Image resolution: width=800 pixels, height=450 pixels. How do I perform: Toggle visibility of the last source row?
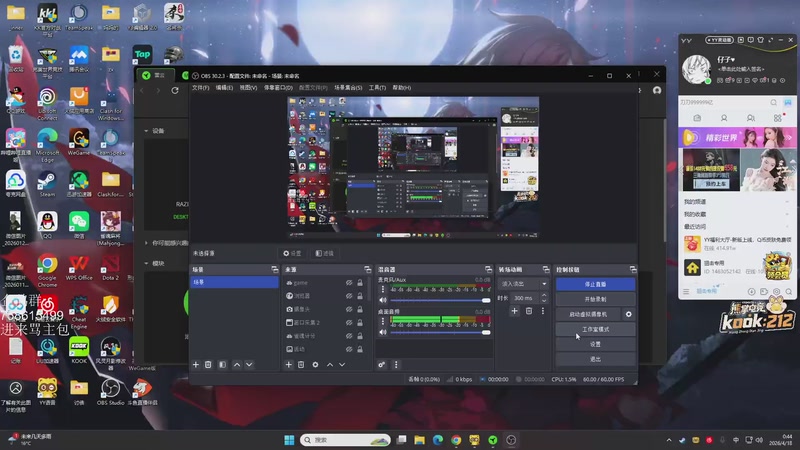pos(349,349)
